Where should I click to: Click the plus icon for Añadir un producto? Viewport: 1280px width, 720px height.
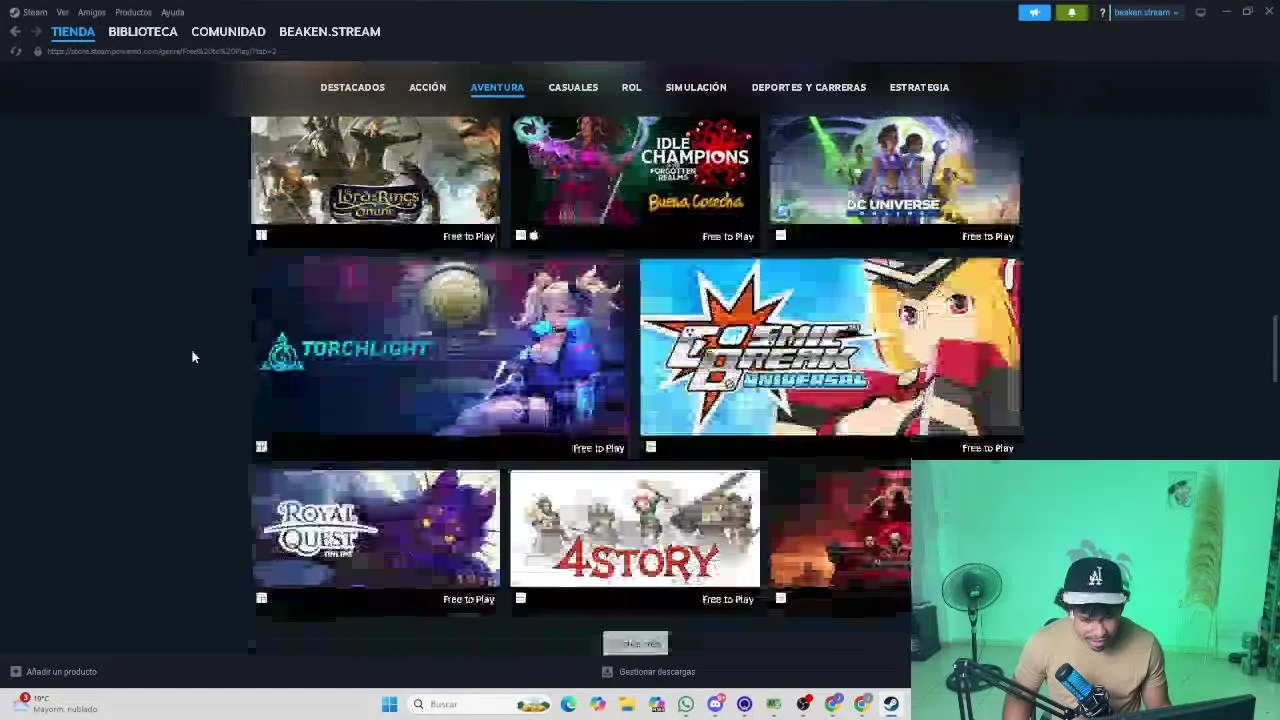[x=15, y=672]
